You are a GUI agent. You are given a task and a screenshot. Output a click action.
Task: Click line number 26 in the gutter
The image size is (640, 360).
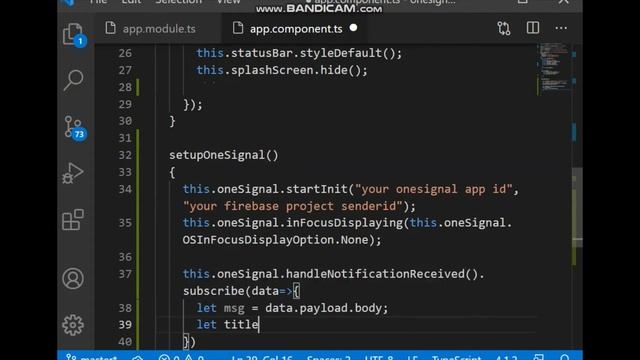[125, 53]
